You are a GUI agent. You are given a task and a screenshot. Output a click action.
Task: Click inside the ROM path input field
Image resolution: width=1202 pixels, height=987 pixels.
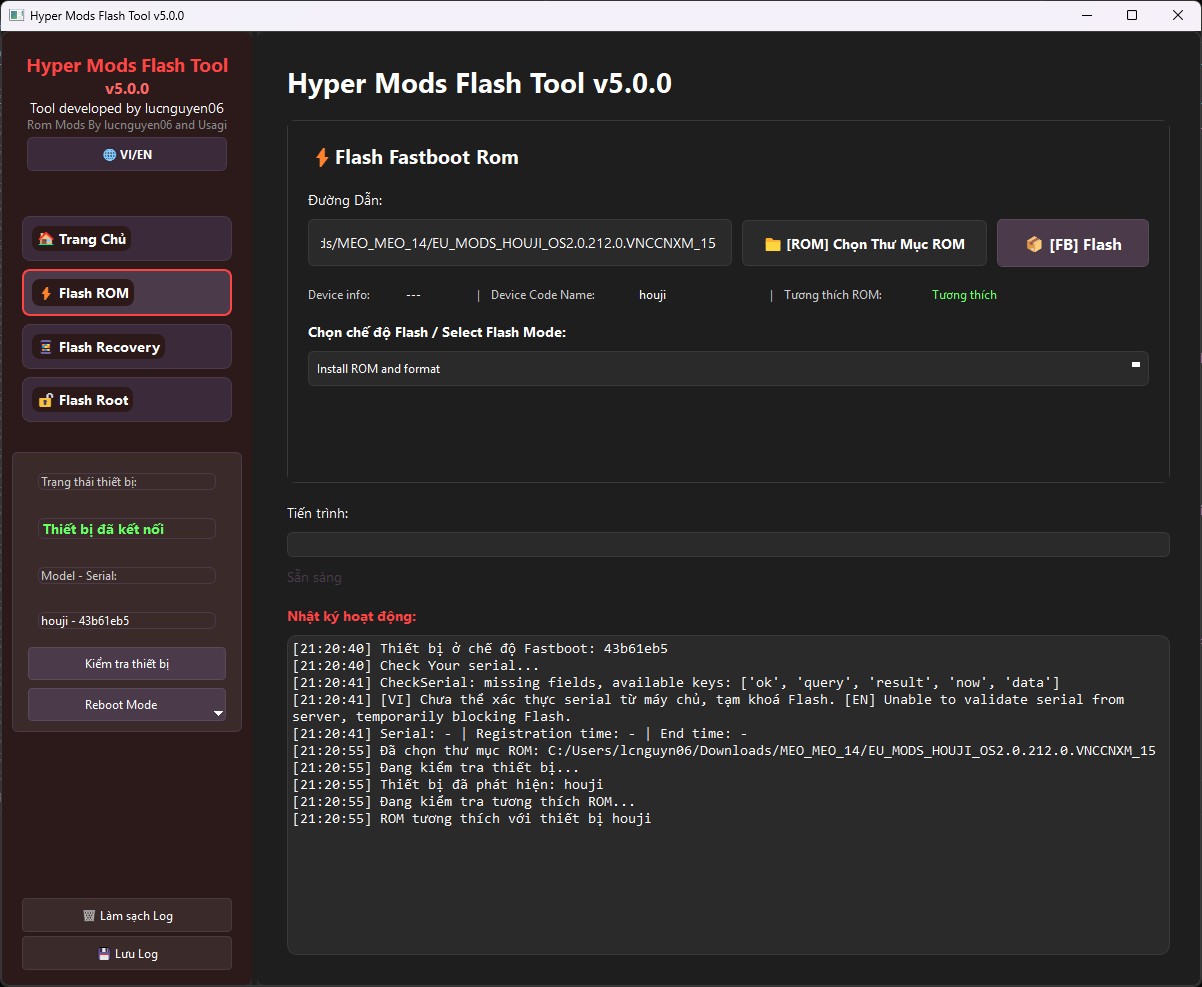pyautogui.click(x=519, y=242)
